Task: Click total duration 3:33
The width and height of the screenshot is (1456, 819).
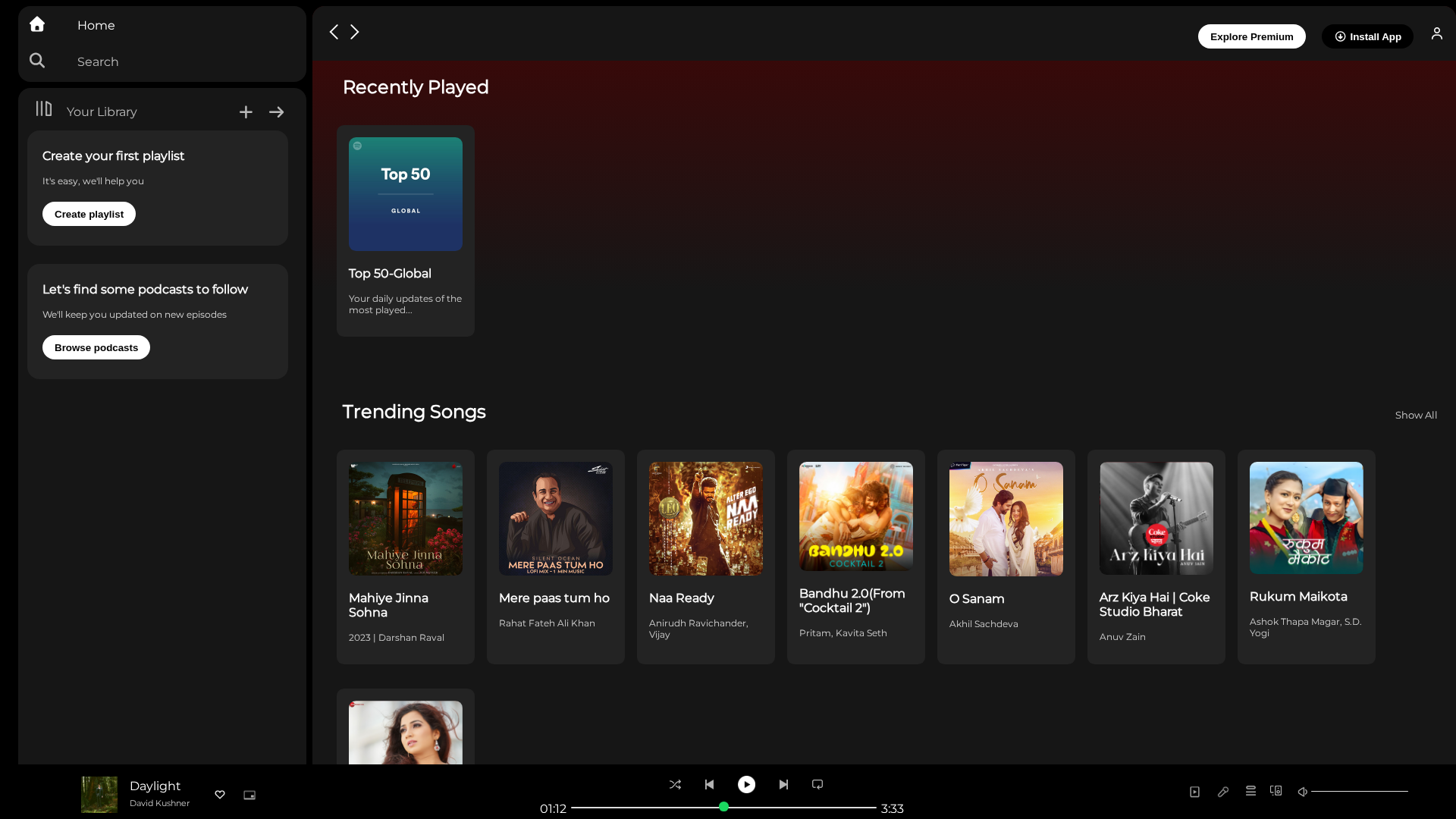Action: [892, 808]
